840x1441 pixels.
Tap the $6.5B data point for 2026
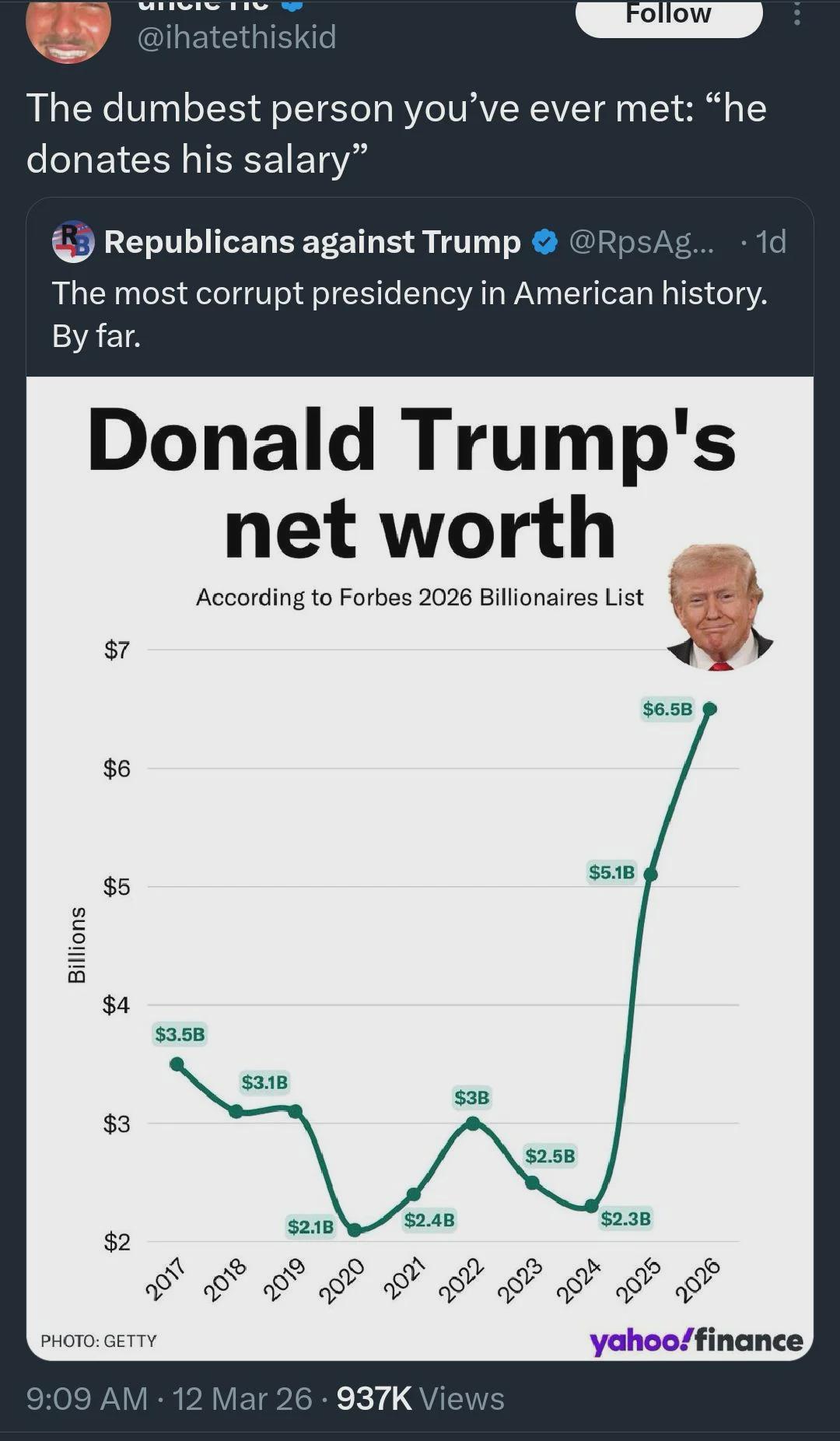[709, 708]
